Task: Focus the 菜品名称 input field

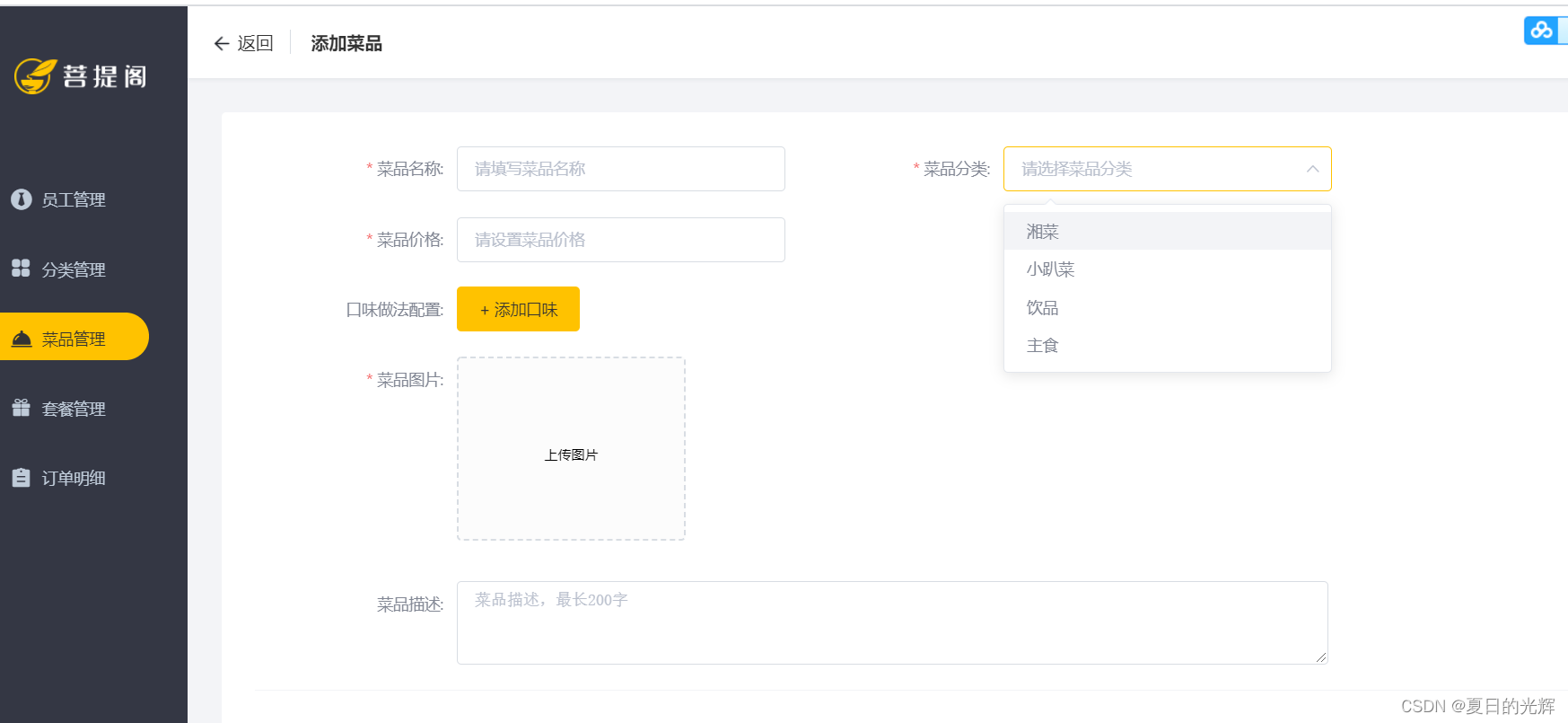Action: (x=621, y=169)
